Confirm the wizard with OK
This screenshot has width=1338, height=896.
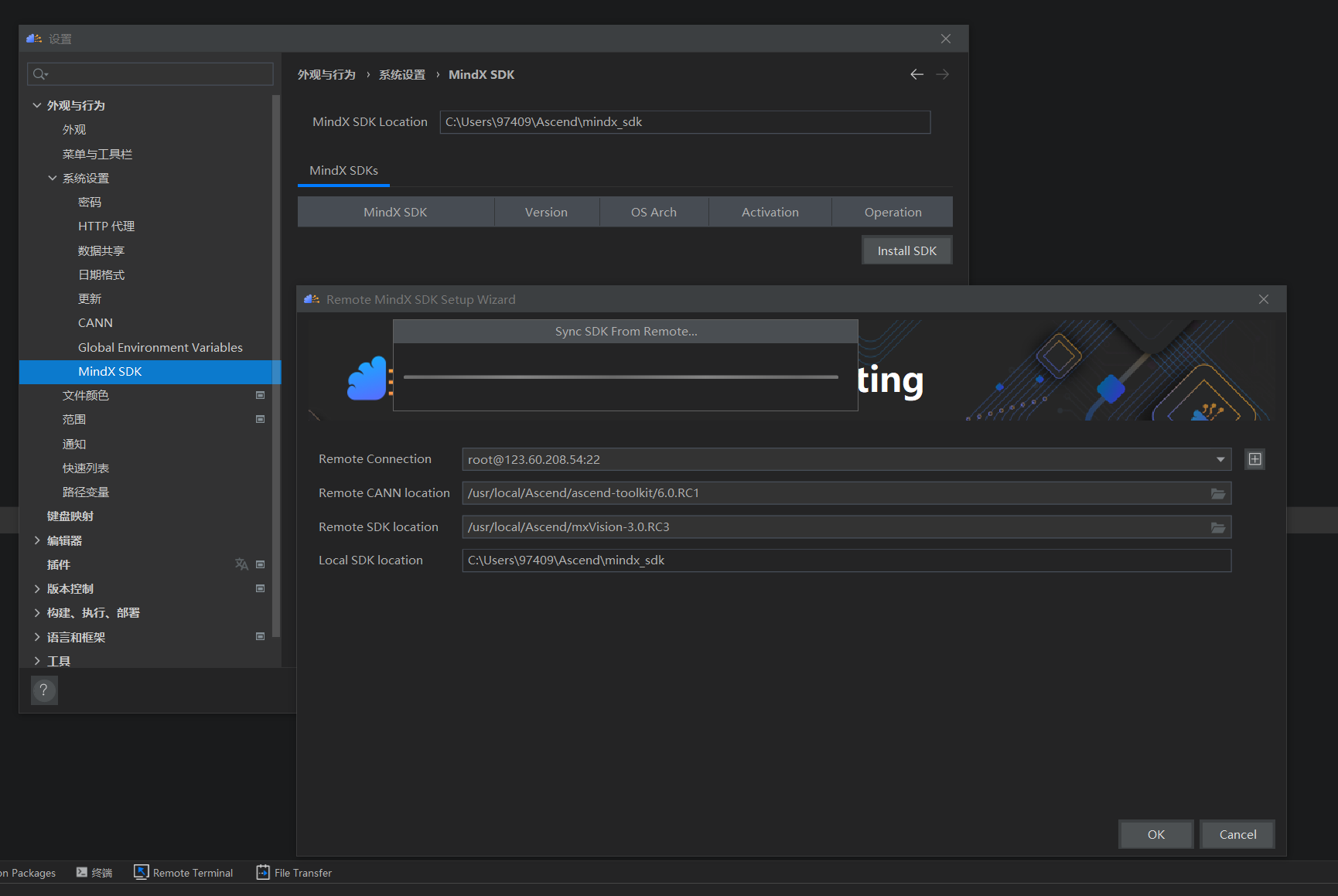coord(1155,834)
